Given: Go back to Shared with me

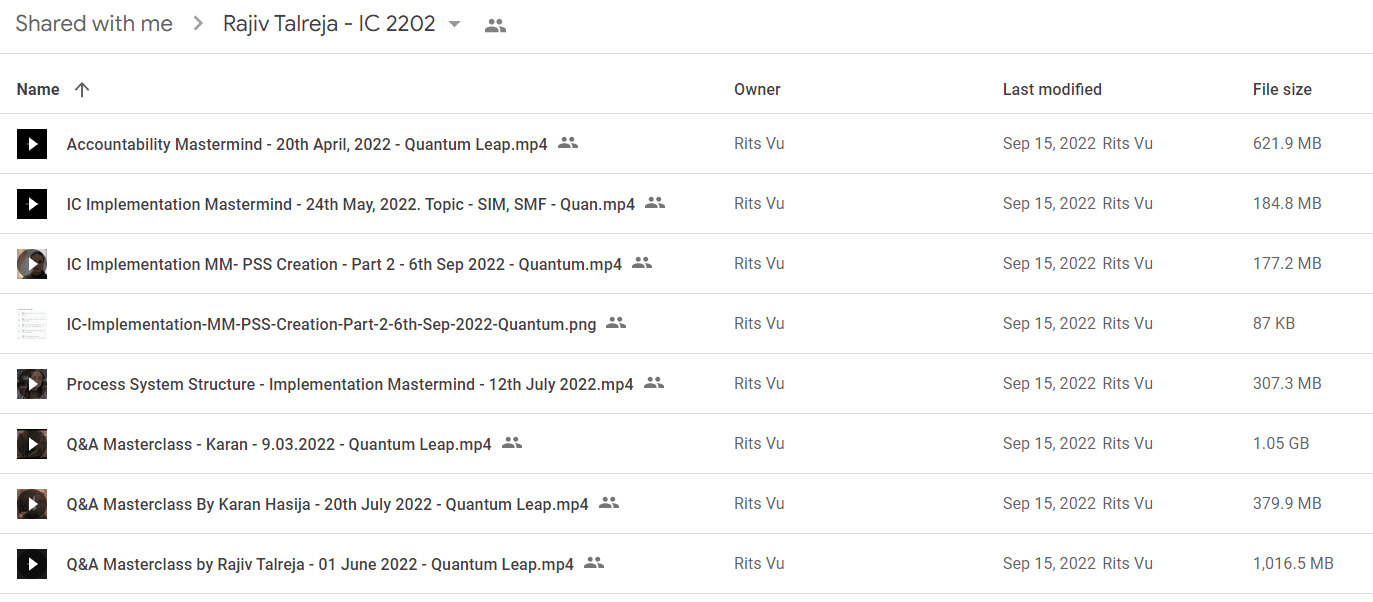Looking at the screenshot, I should pos(94,24).
